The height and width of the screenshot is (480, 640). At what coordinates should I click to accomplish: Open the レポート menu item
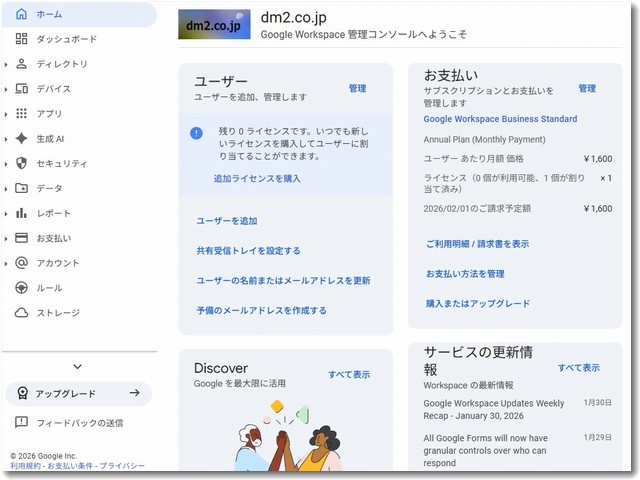click(80, 213)
